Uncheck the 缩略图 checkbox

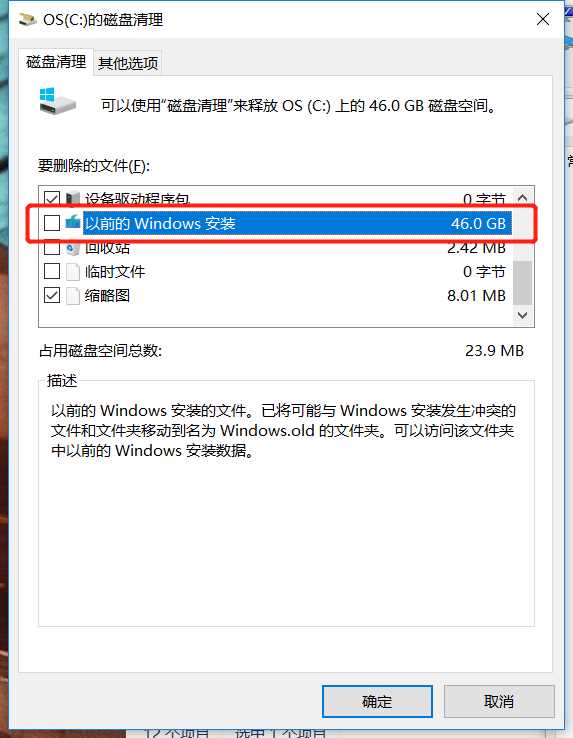52,296
